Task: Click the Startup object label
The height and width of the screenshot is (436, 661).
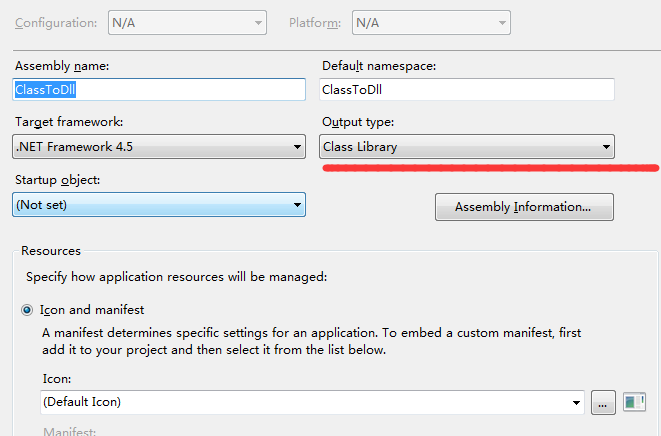Action: [58, 180]
